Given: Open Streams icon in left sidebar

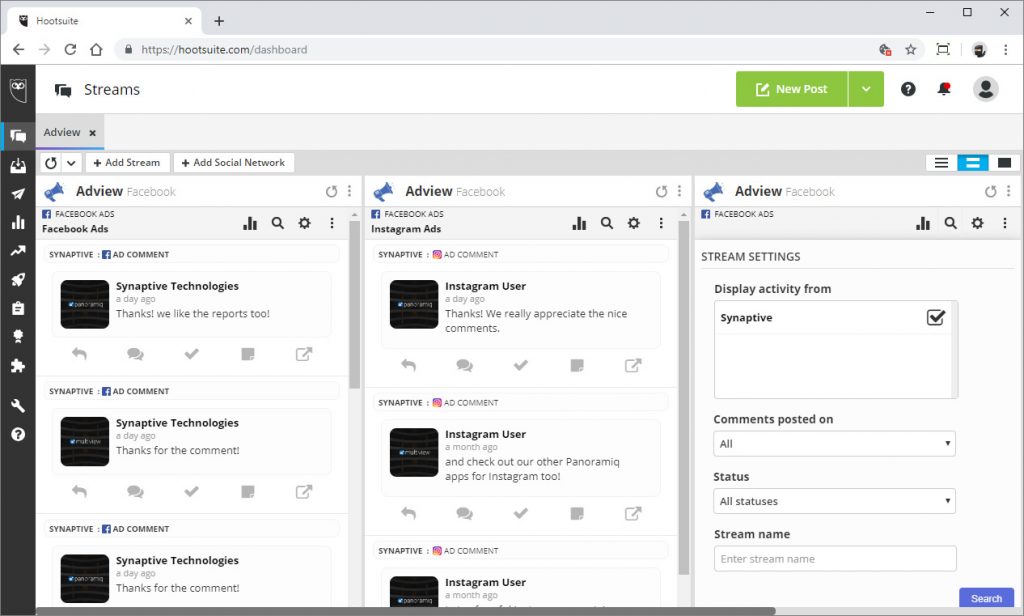Looking at the screenshot, I should [18, 136].
